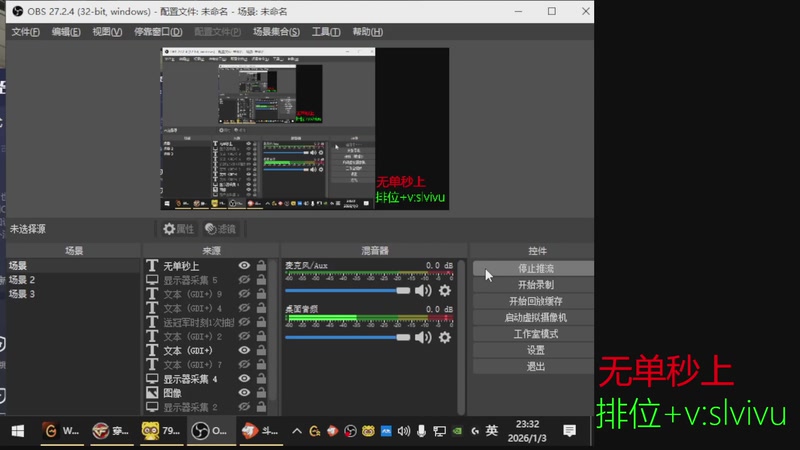Click the lock icon on 文本 (GDI+) 7

pyautogui.click(x=261, y=364)
